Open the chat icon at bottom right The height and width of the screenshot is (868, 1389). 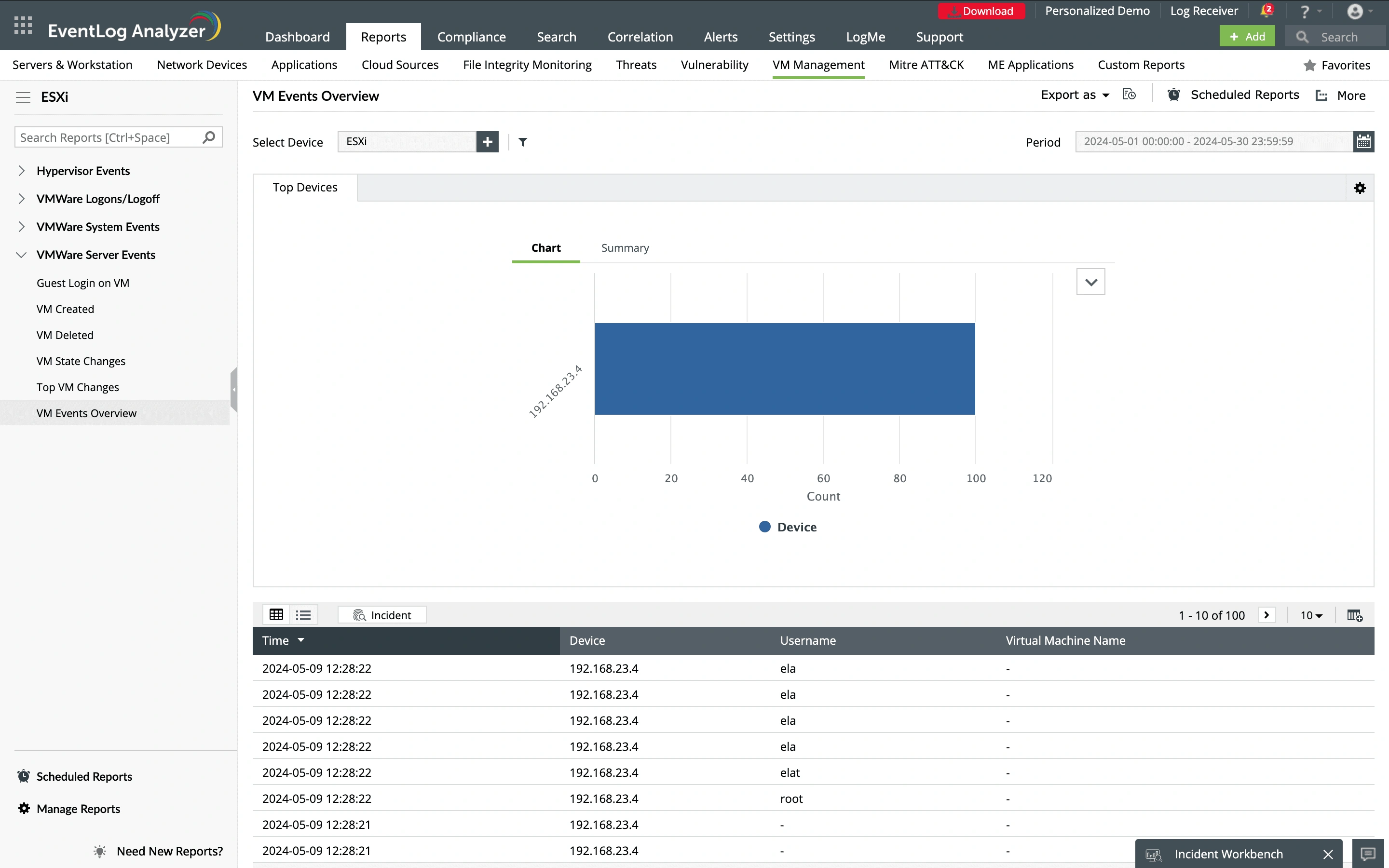tap(1368, 854)
